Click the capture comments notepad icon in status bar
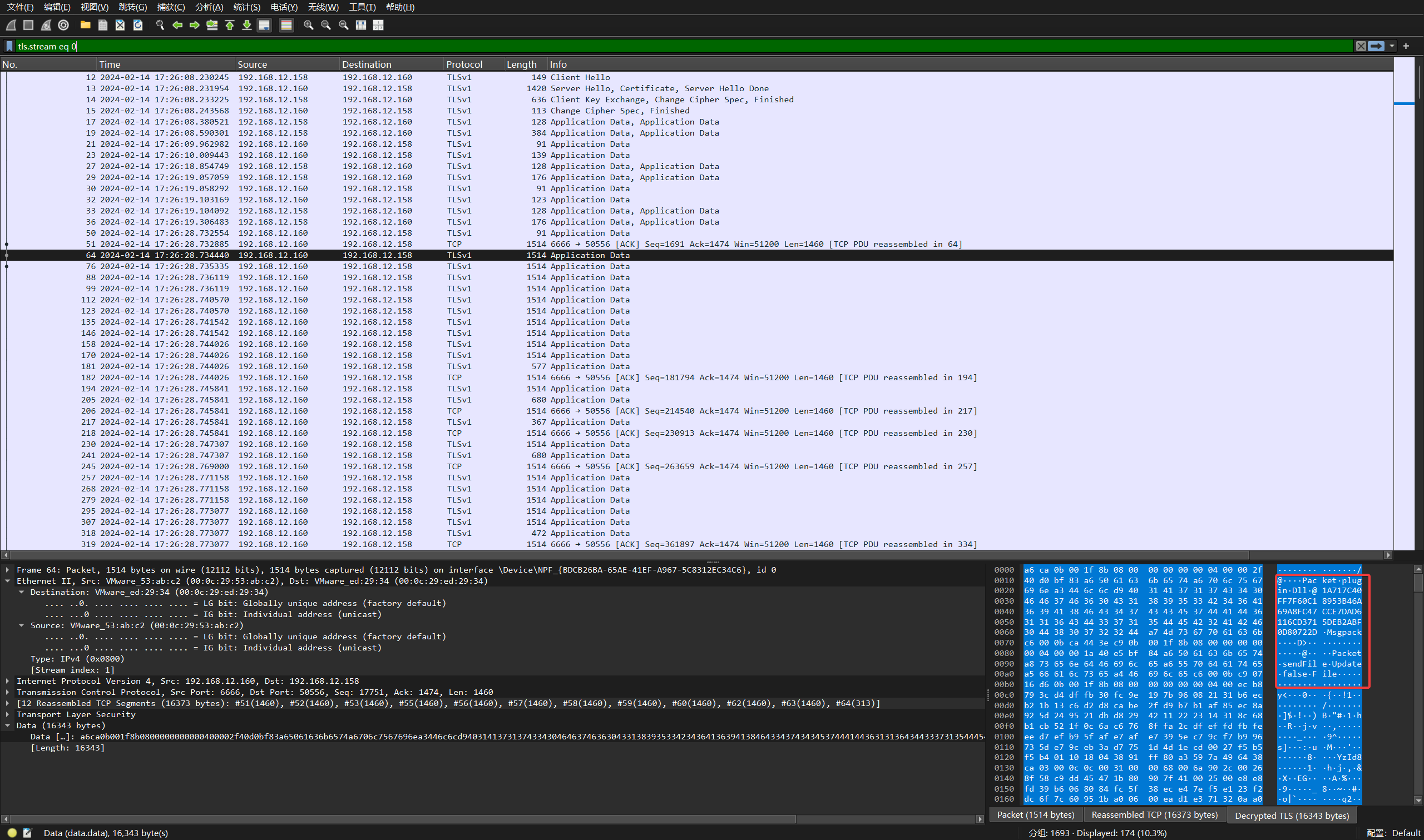Screen dimensions: 1424x840 27,833
